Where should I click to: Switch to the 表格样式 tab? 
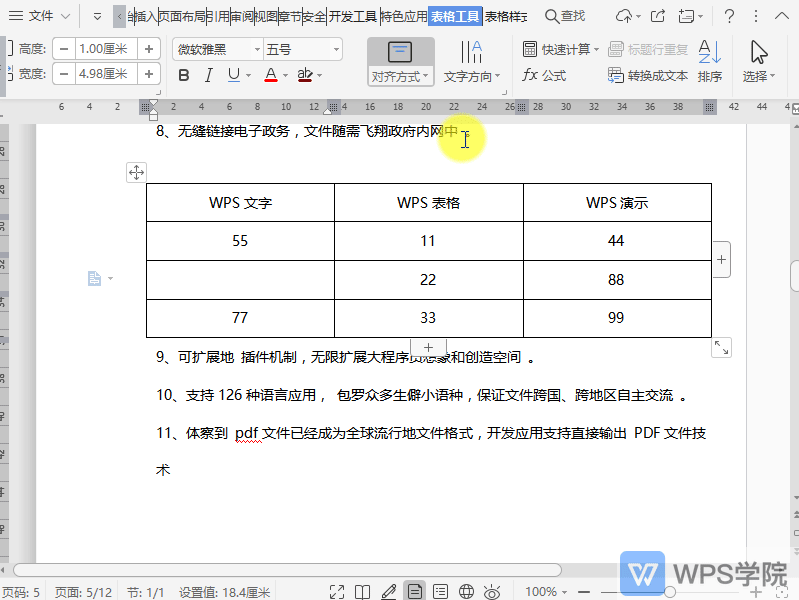click(505, 17)
